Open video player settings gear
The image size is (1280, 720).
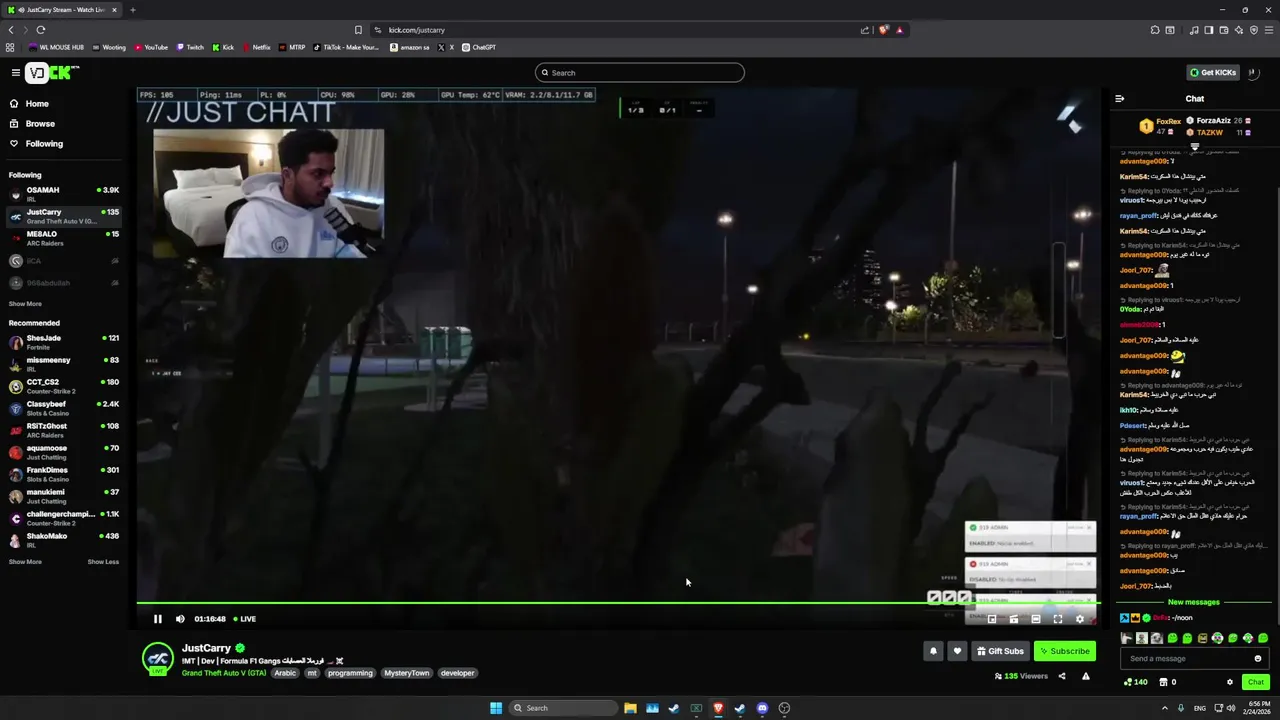tap(1079, 619)
